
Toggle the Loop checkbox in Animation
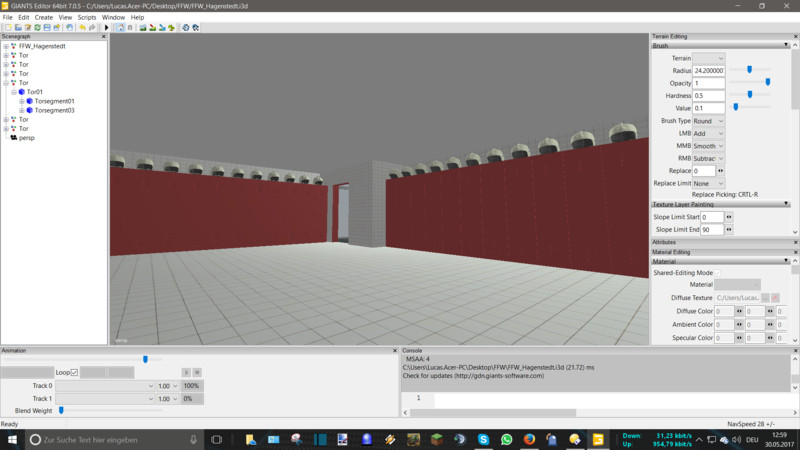tap(74, 372)
